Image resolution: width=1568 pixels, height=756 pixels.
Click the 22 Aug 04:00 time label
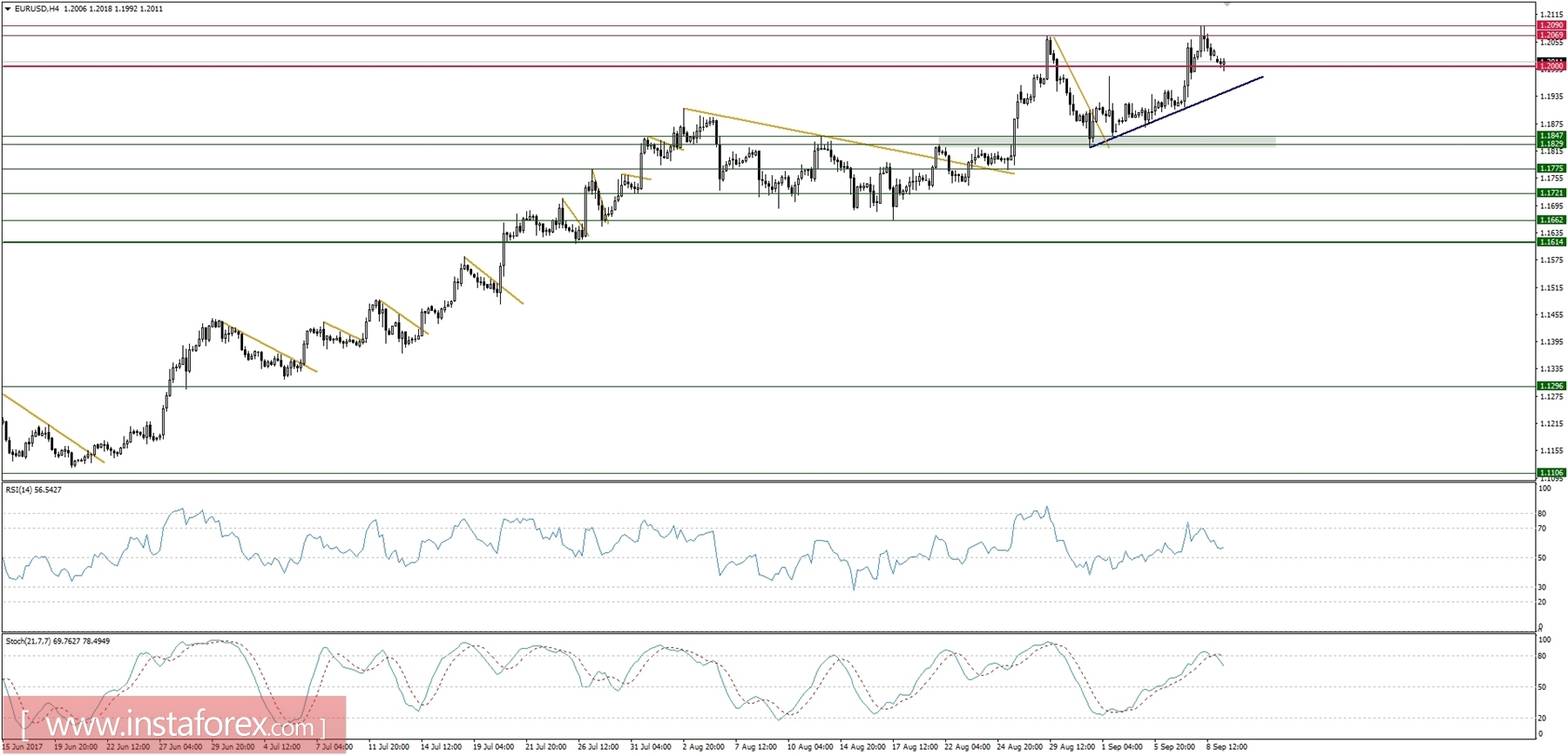coord(967,746)
